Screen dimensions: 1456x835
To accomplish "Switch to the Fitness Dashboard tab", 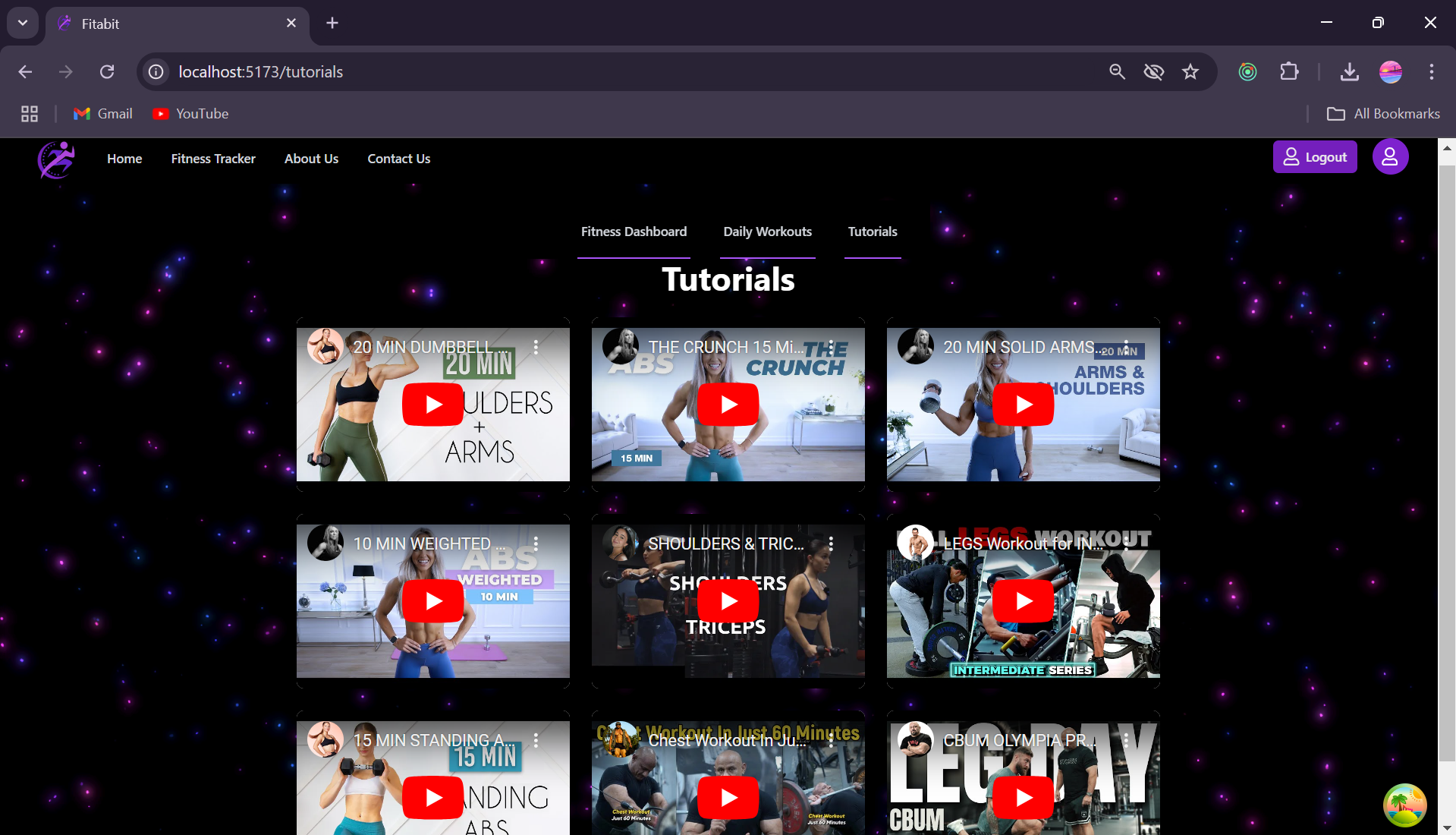I will pyautogui.click(x=634, y=232).
